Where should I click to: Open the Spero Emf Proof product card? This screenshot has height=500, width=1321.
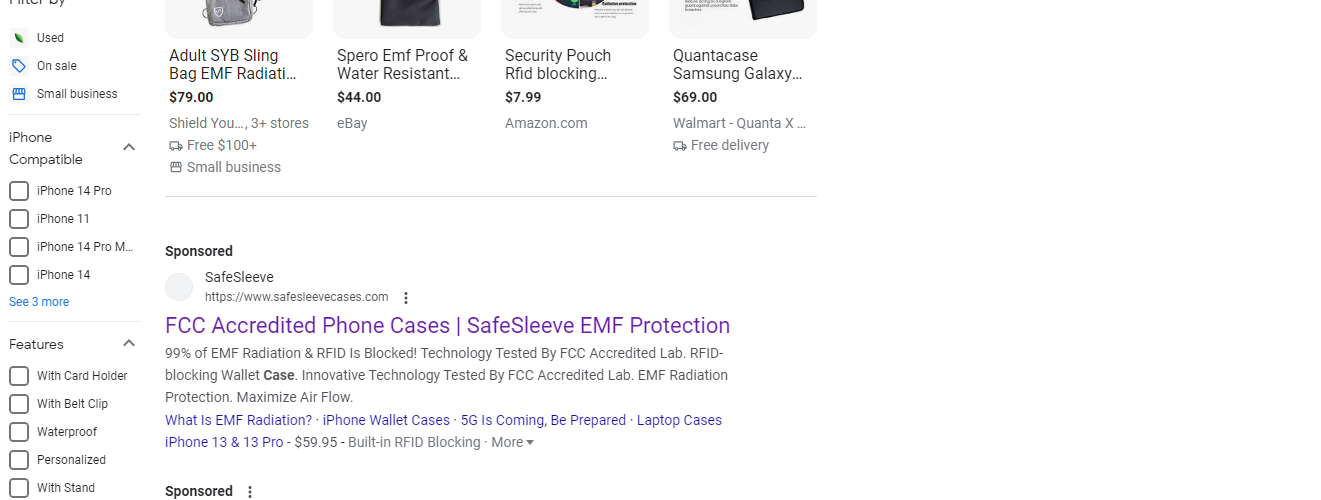pyautogui.click(x=402, y=64)
